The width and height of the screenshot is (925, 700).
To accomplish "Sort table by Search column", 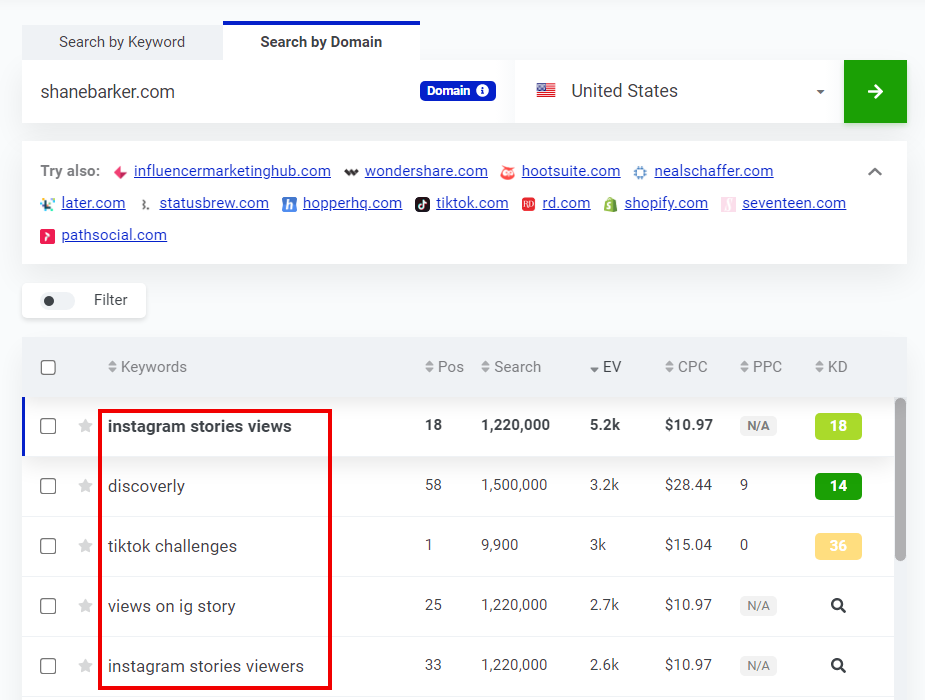I will pos(511,367).
